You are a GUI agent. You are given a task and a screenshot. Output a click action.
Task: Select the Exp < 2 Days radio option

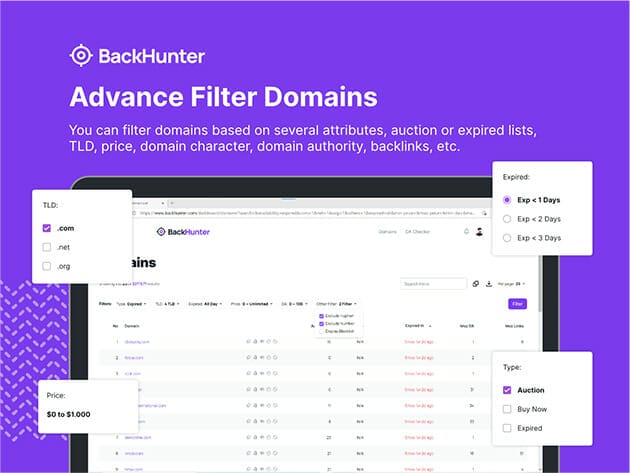coord(507,218)
